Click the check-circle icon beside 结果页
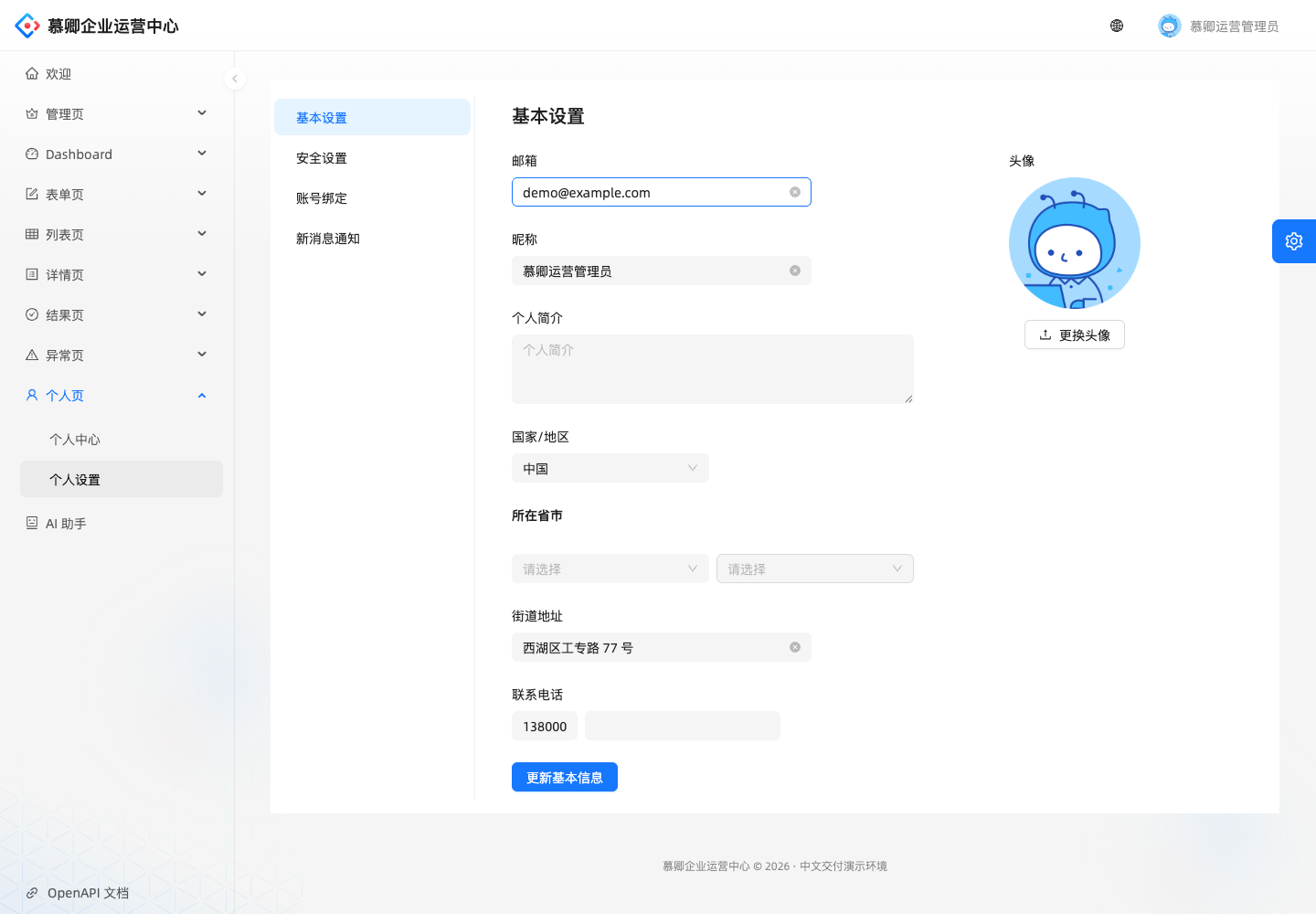This screenshot has height=914, width=1316. 32,315
